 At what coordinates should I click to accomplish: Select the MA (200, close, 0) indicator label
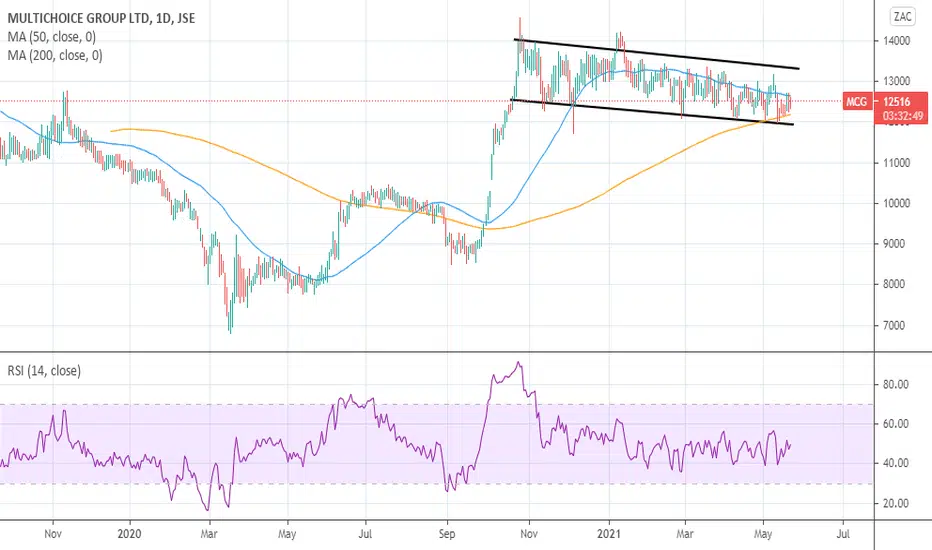pyautogui.click(x=55, y=55)
